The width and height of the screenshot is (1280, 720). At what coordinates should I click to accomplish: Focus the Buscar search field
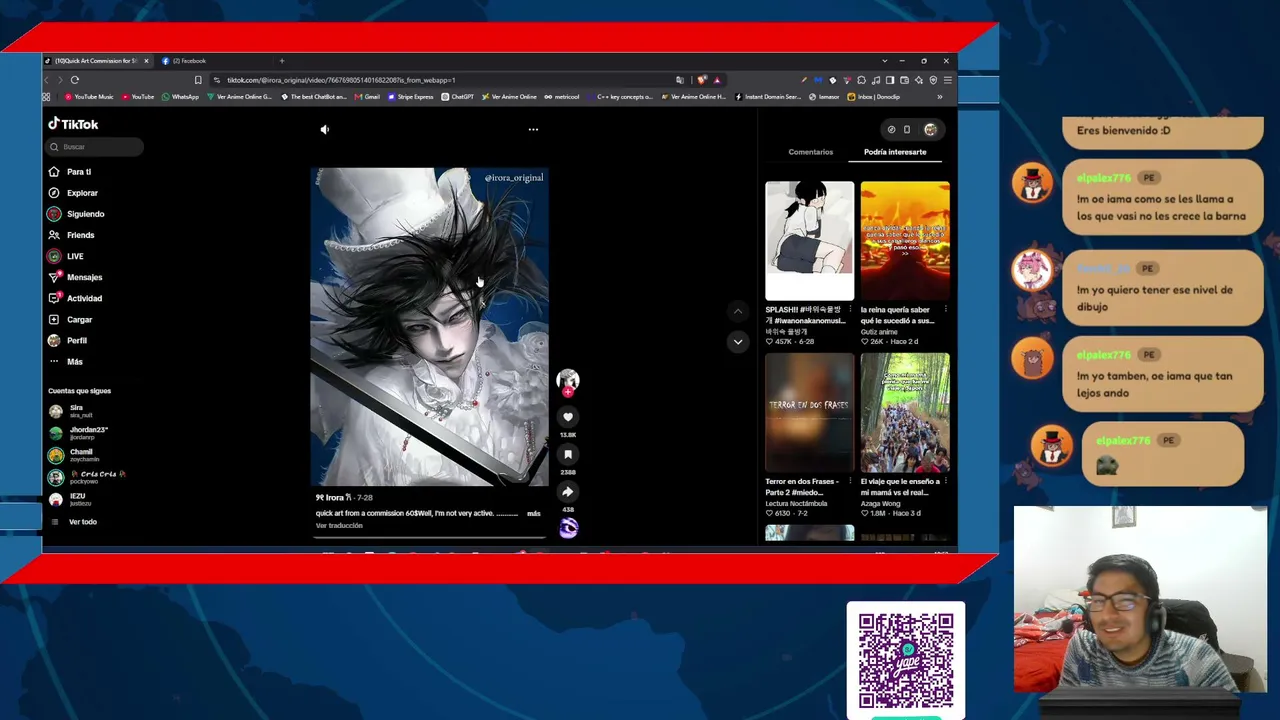[95, 147]
